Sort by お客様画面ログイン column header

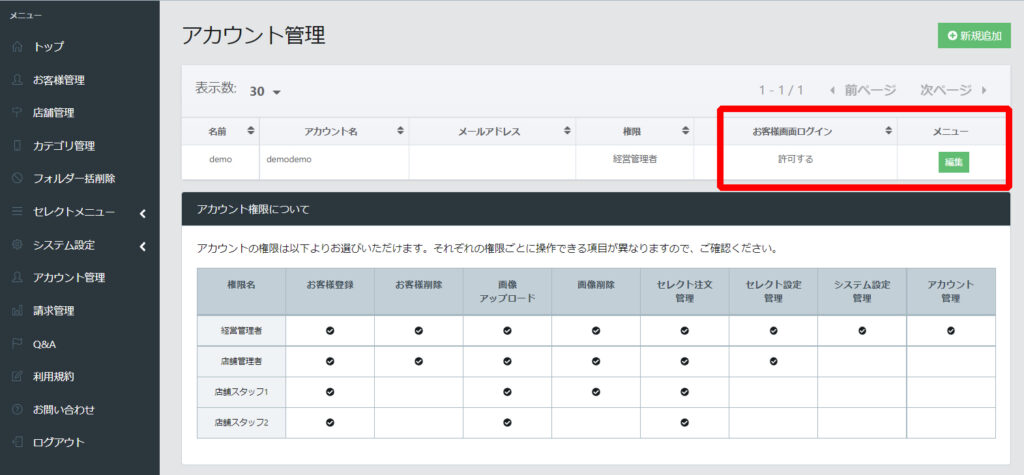809,131
